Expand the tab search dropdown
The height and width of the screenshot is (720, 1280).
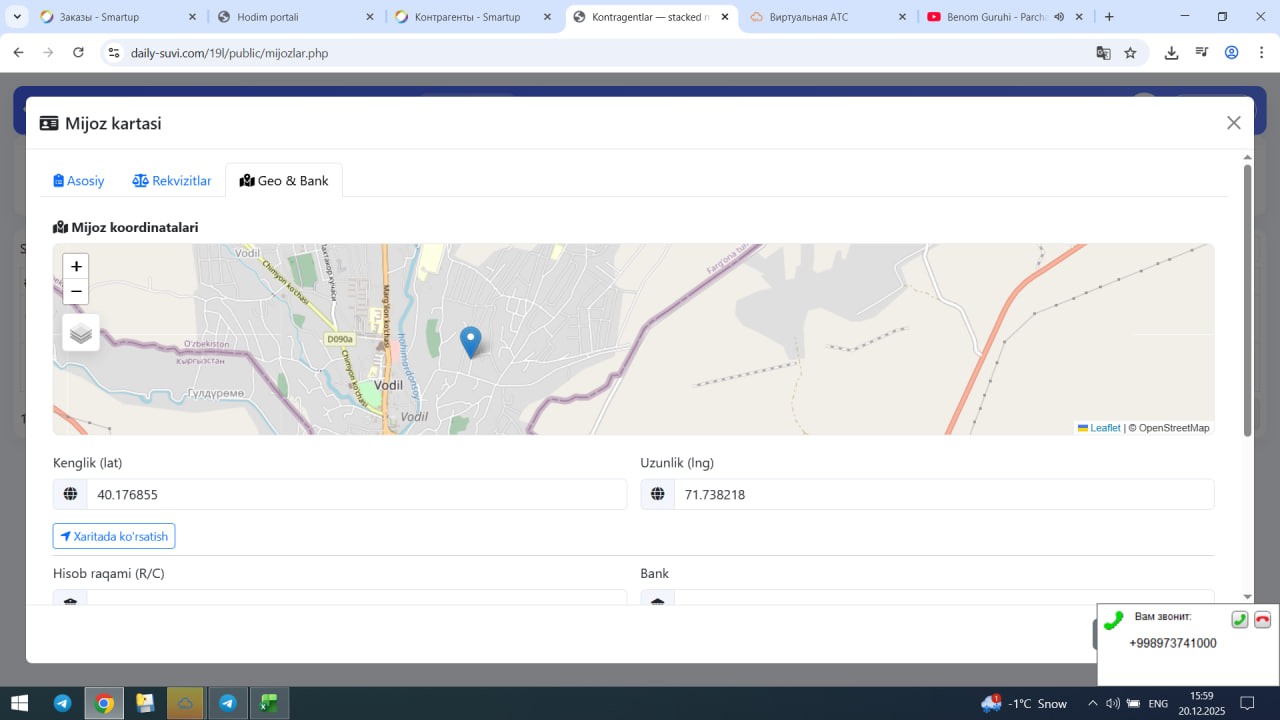17,17
